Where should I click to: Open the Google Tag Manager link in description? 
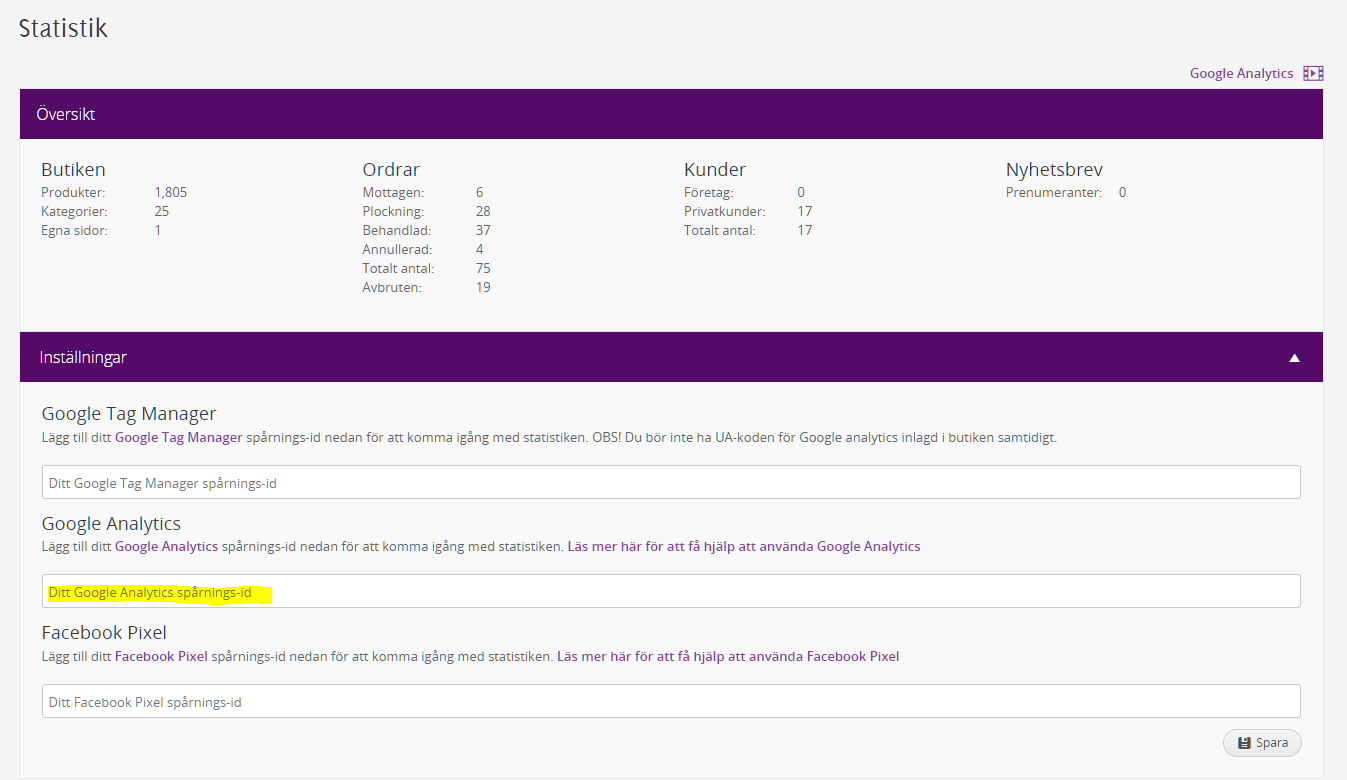pyautogui.click(x=179, y=437)
